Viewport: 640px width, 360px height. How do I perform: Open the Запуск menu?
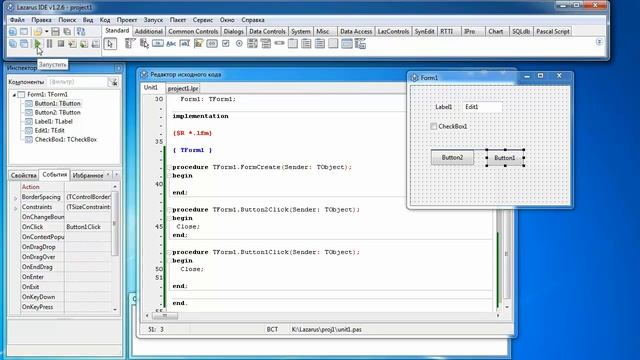pyautogui.click(x=153, y=20)
